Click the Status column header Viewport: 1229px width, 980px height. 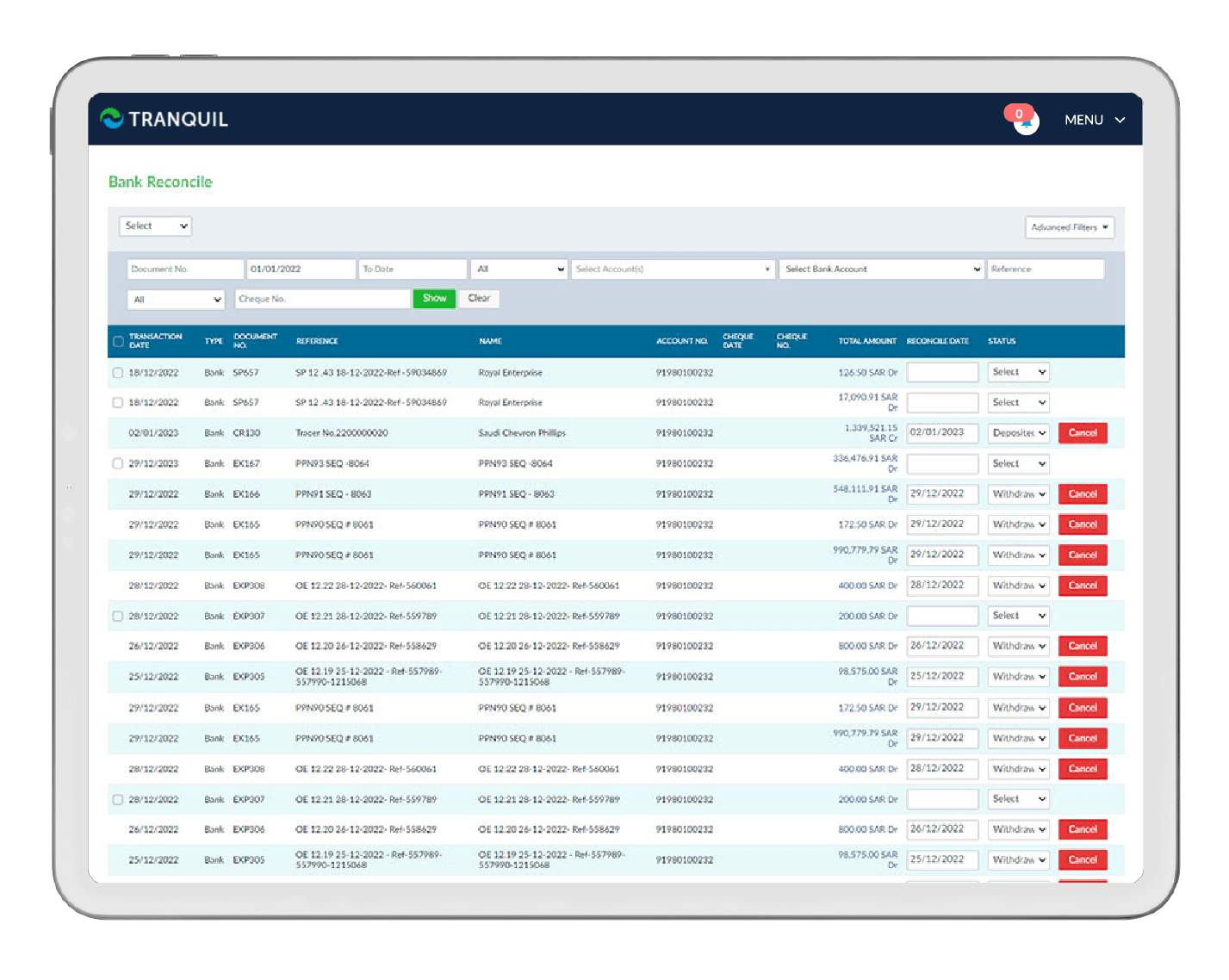pyautogui.click(x=1002, y=341)
